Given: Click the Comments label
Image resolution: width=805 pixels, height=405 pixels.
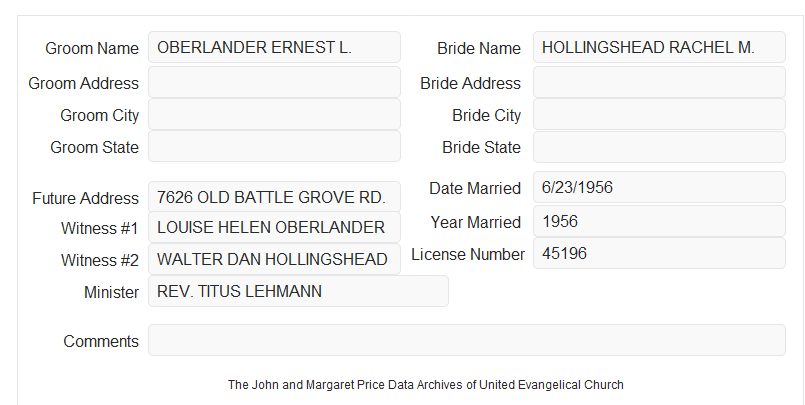Looking at the screenshot, I should pos(101,341).
